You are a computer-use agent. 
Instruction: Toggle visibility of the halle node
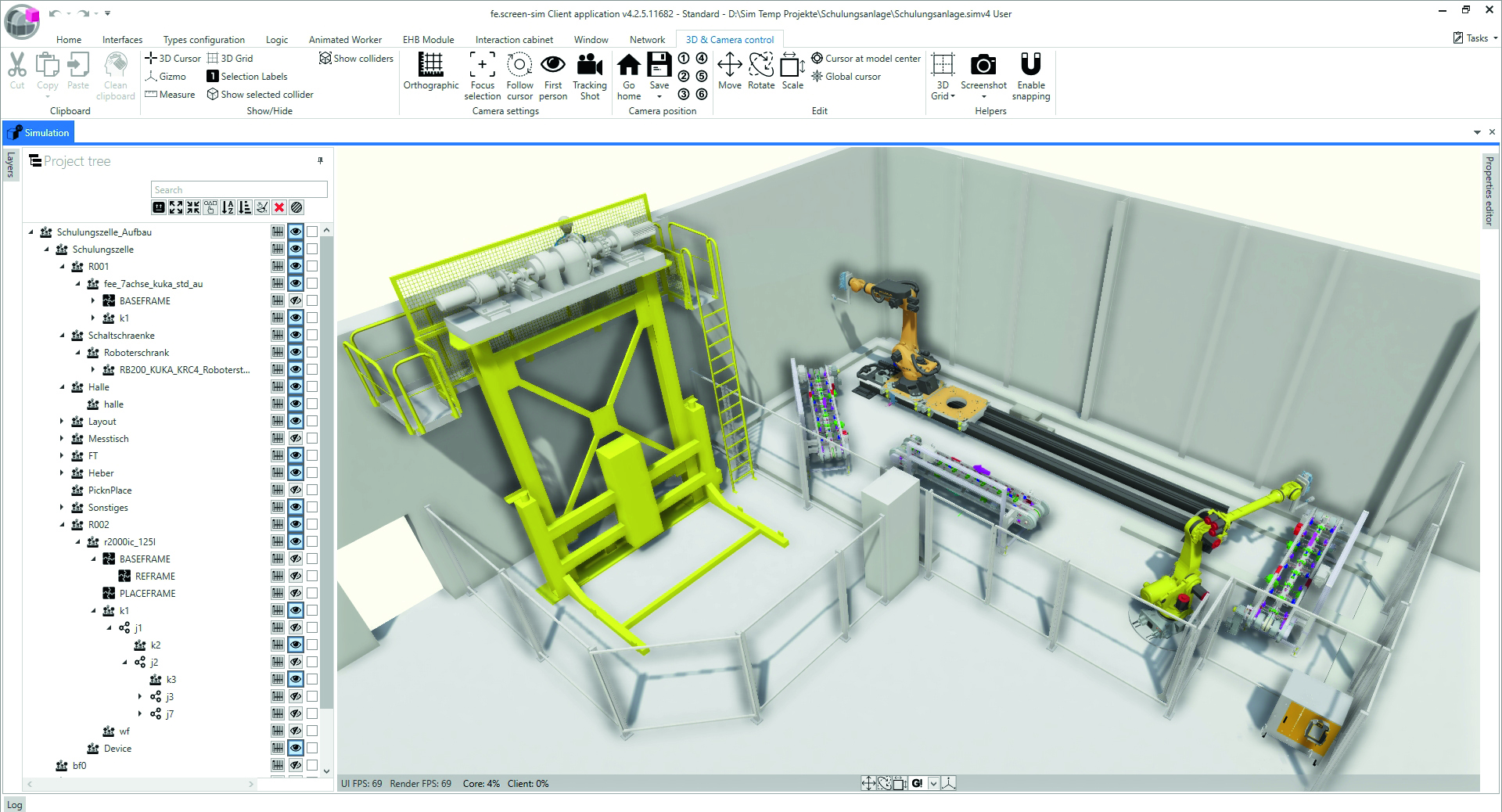click(x=295, y=404)
